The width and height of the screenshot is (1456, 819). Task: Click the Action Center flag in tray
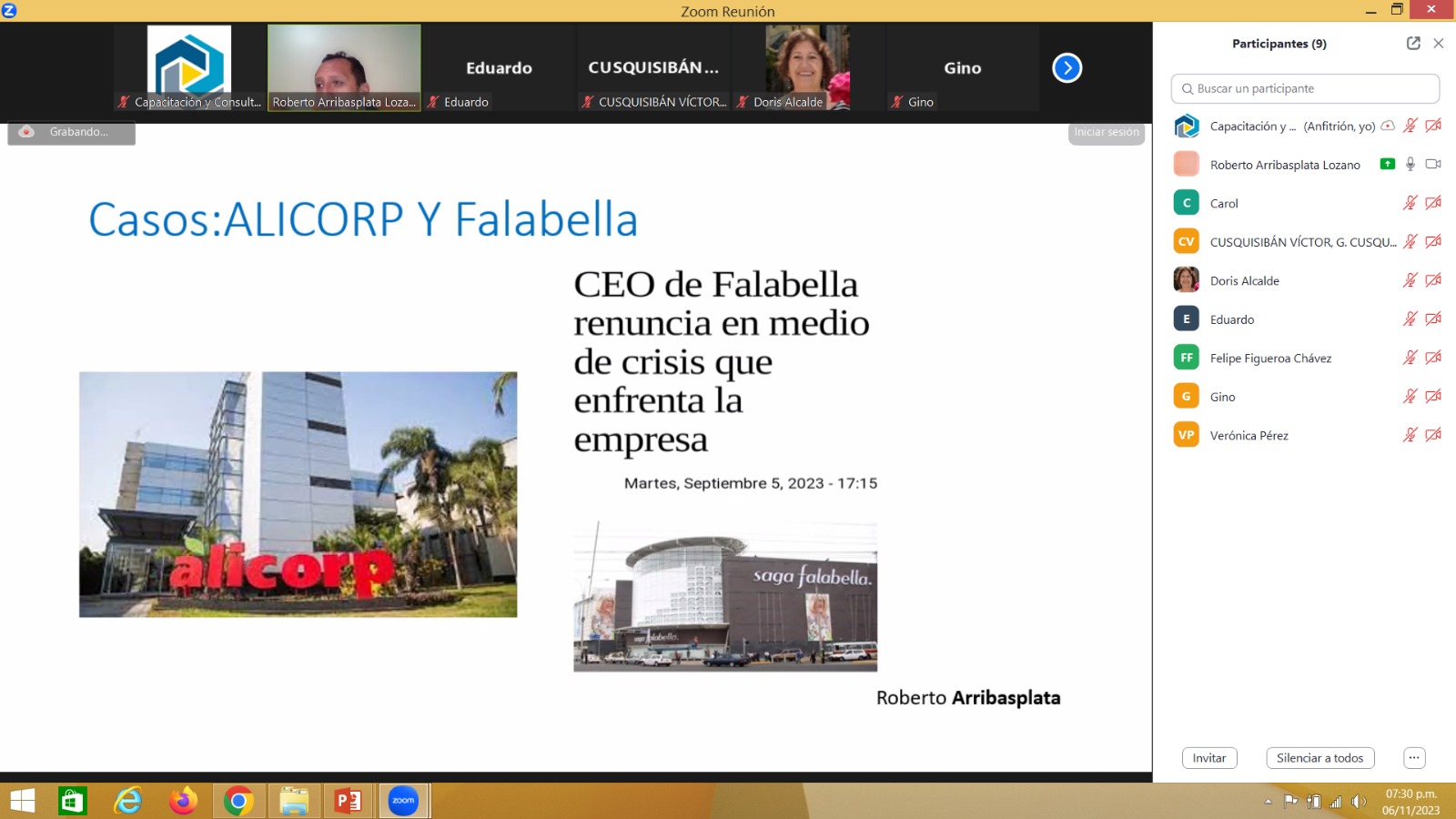[1290, 802]
